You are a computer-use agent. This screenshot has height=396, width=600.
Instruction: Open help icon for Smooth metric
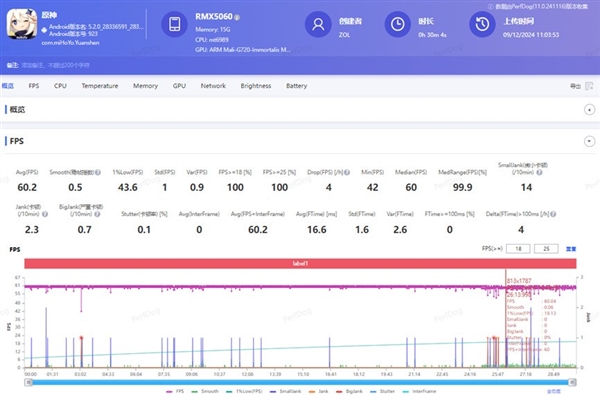click(98, 173)
